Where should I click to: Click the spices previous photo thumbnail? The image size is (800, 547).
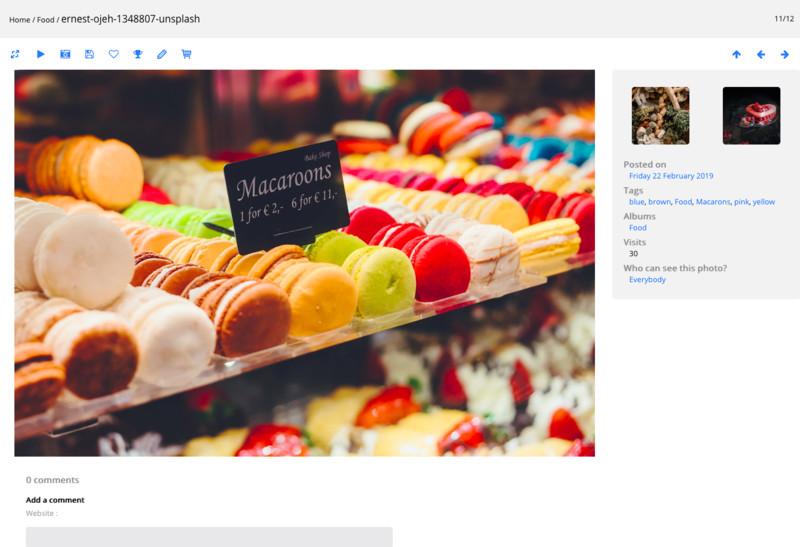click(660, 116)
